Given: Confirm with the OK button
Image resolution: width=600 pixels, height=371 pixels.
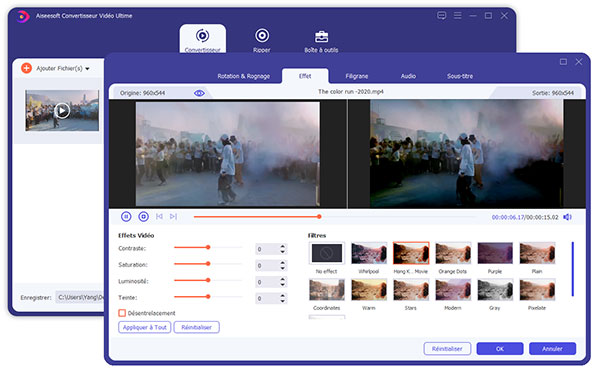Looking at the screenshot, I should (x=500, y=349).
